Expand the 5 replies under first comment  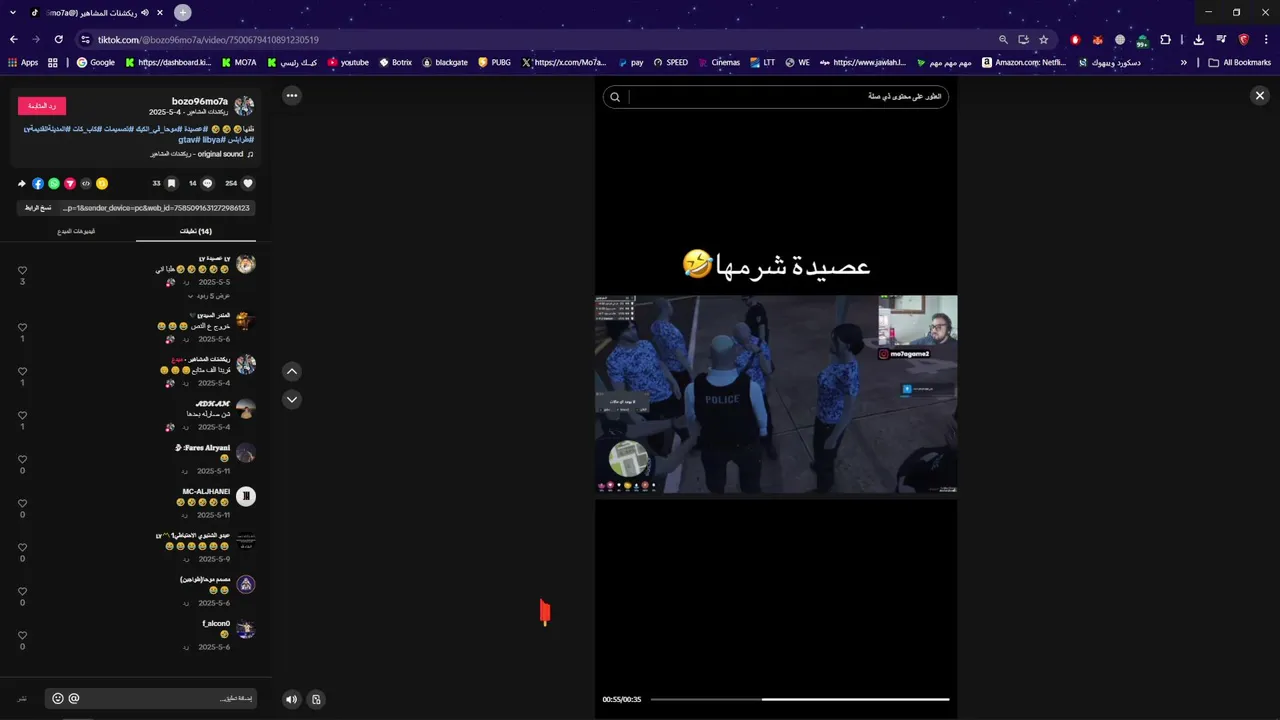coord(208,296)
